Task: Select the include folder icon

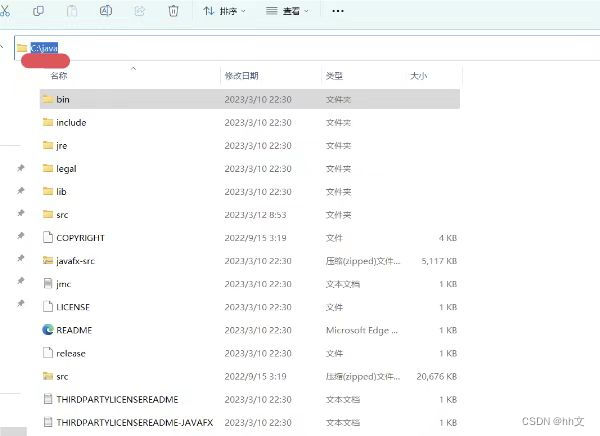Action: click(x=48, y=122)
